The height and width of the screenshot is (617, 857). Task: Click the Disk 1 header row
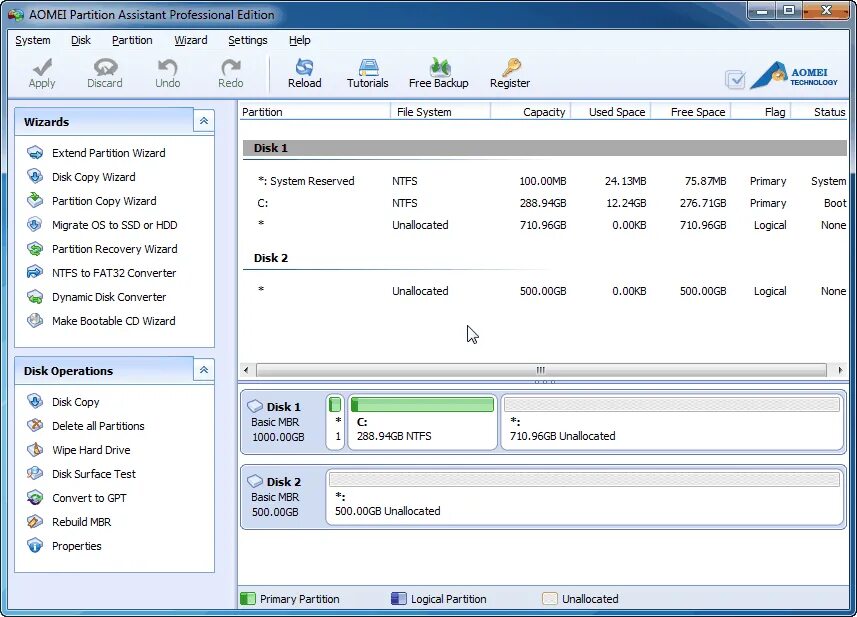point(544,148)
